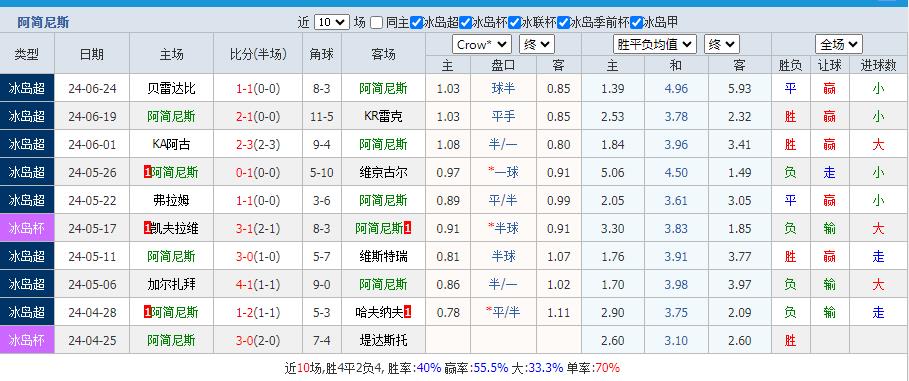Click the 进球数 column header
Screen dimensions: 909x381
(878, 66)
